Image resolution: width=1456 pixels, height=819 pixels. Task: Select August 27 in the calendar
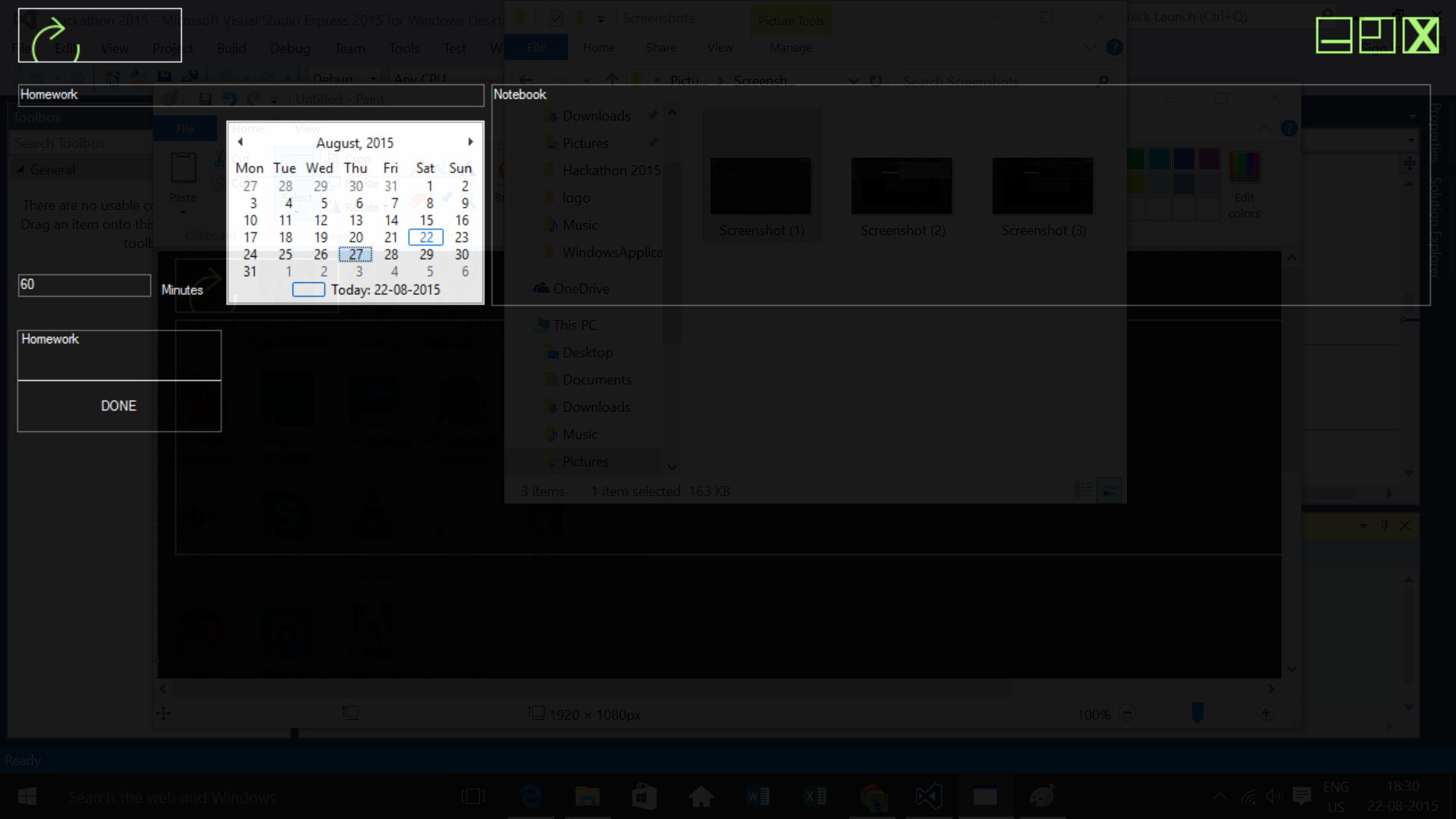(x=356, y=255)
